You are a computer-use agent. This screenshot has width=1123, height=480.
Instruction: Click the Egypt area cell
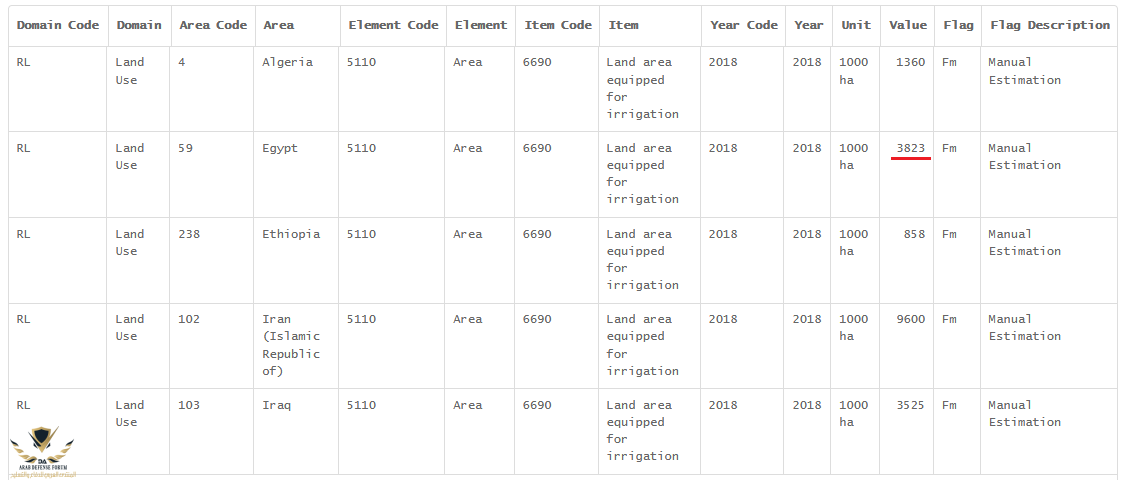280,148
